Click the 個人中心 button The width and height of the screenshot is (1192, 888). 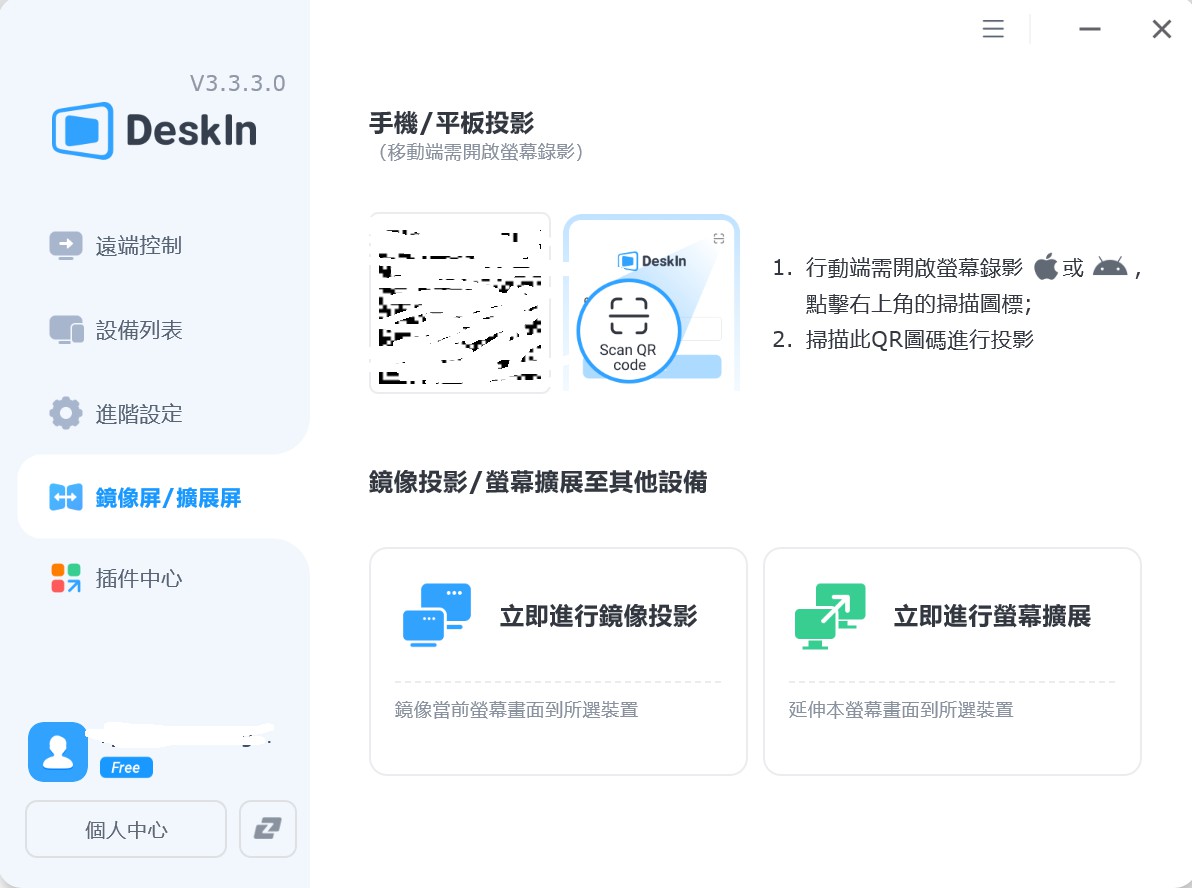click(x=126, y=829)
